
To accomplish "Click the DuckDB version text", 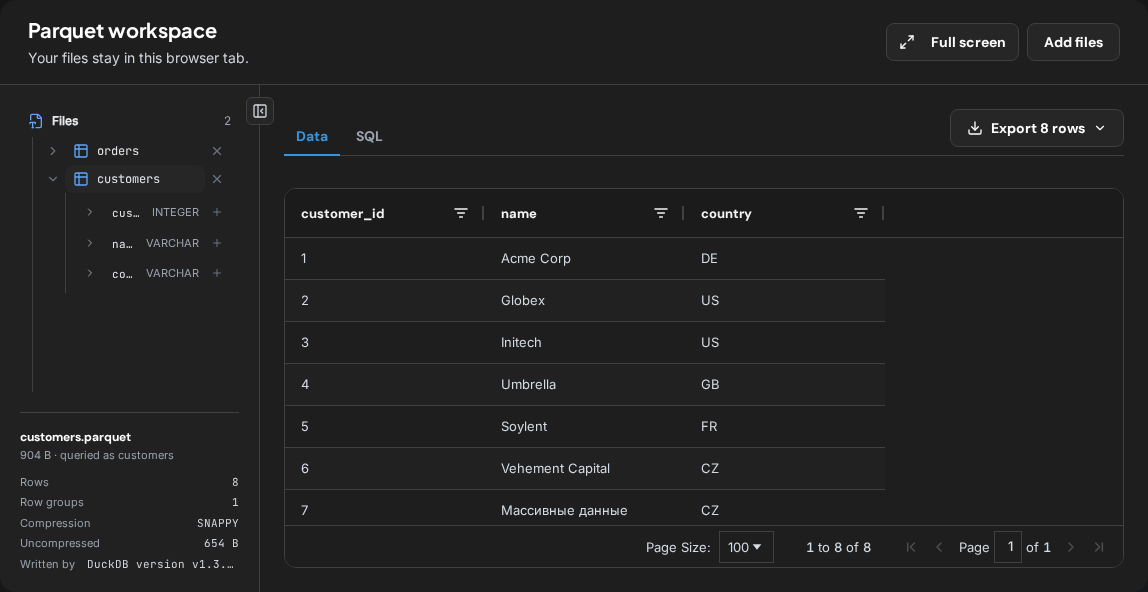I will pos(160,564).
